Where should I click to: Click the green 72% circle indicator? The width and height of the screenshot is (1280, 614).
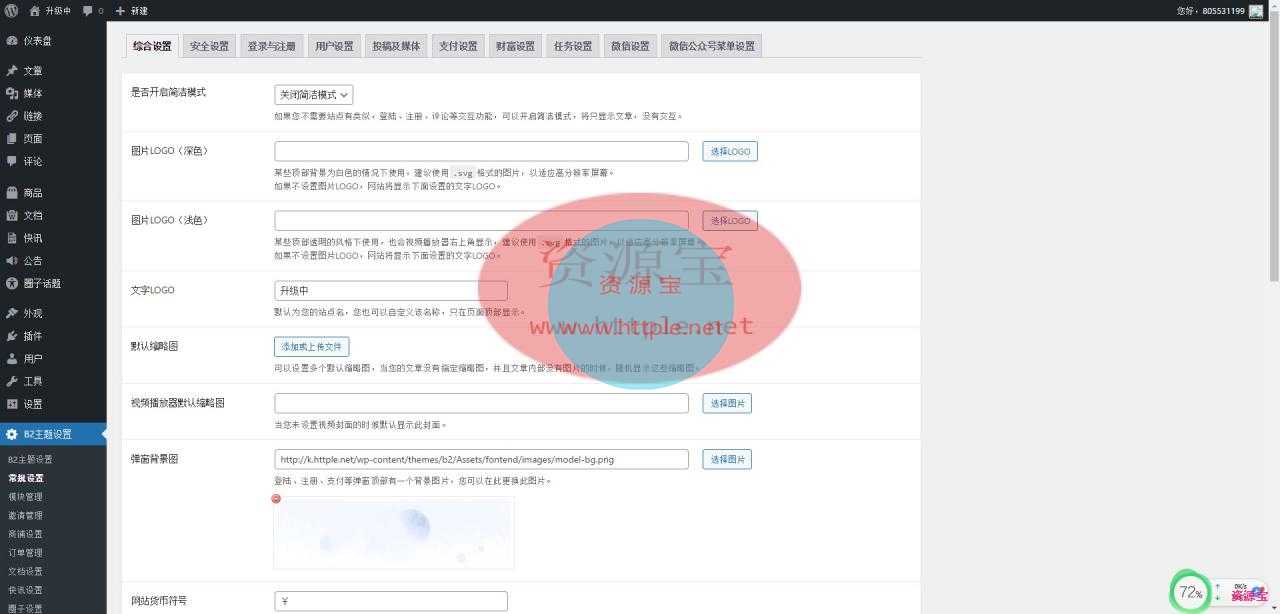pos(1190,592)
